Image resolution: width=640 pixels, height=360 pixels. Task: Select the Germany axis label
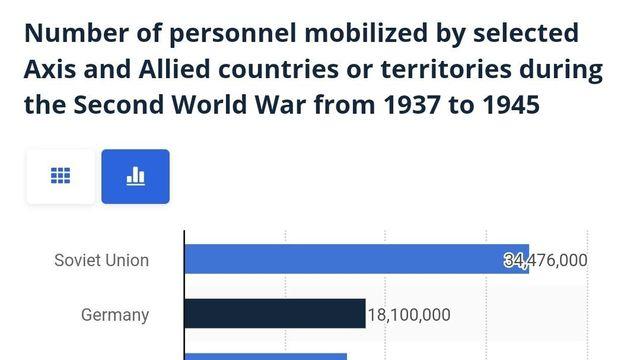pyautogui.click(x=115, y=315)
